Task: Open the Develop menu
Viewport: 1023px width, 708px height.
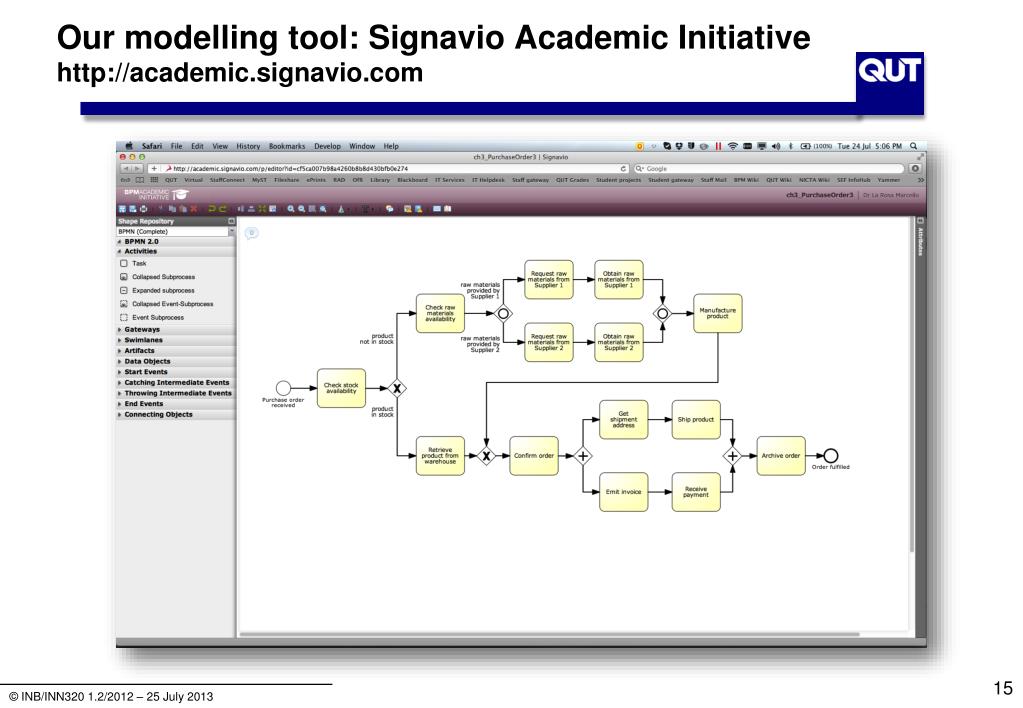Action: pyautogui.click(x=328, y=146)
